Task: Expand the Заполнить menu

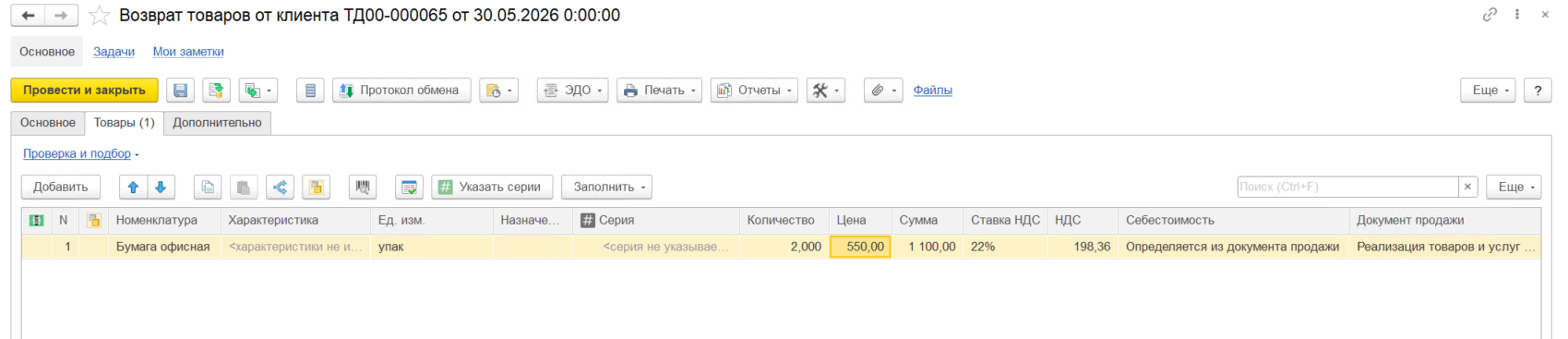Action: pyautogui.click(x=606, y=187)
